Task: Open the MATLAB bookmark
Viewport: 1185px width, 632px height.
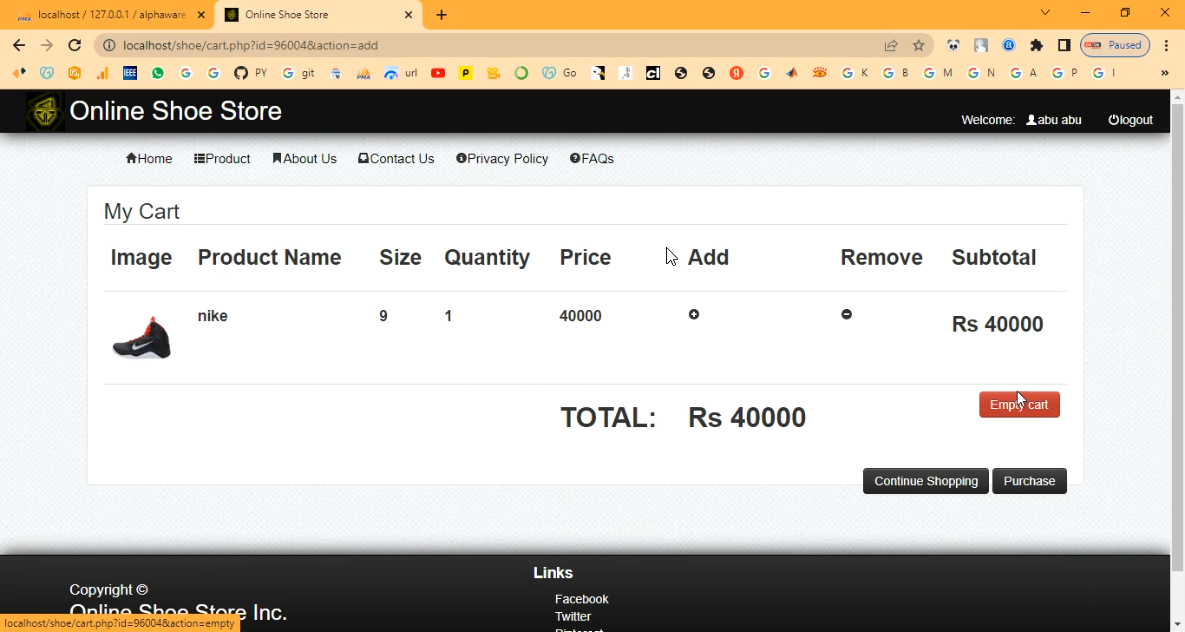Action: [792, 73]
